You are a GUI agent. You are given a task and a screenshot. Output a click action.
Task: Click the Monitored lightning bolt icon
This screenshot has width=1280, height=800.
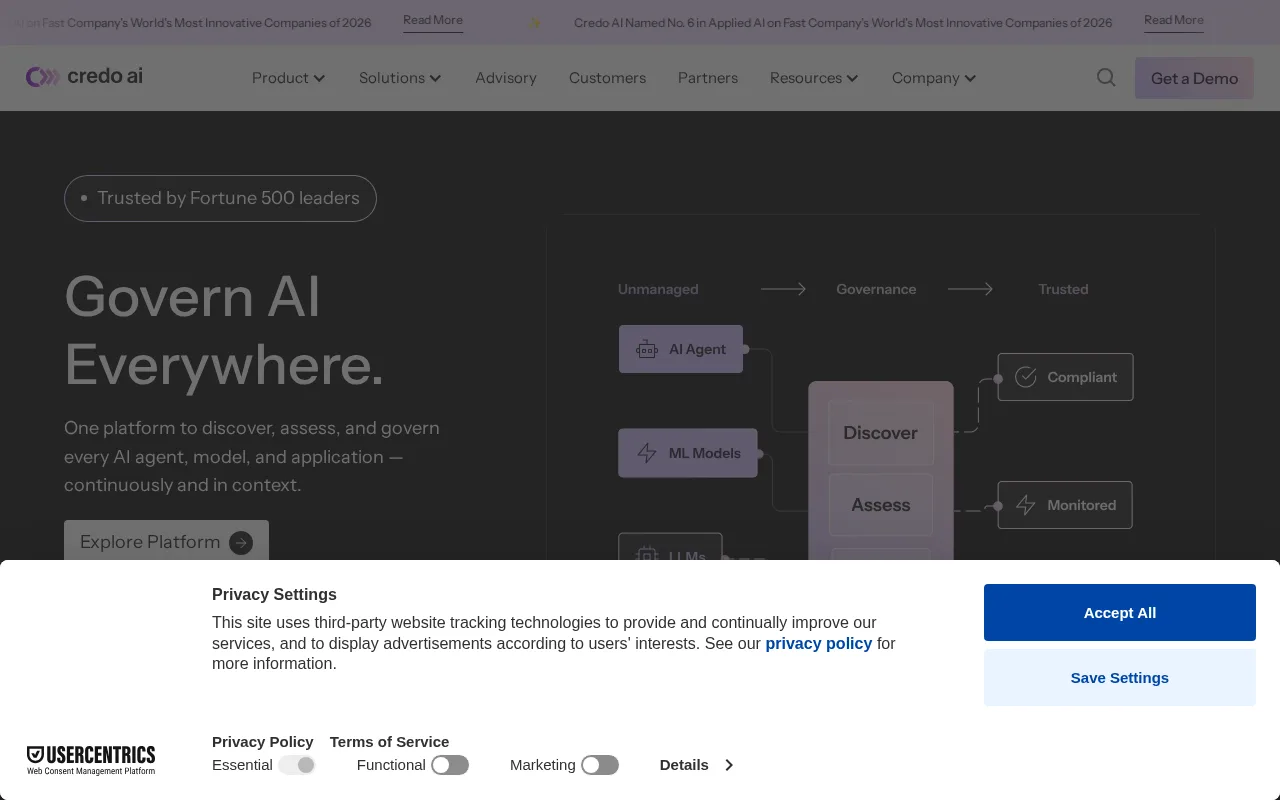click(1025, 505)
